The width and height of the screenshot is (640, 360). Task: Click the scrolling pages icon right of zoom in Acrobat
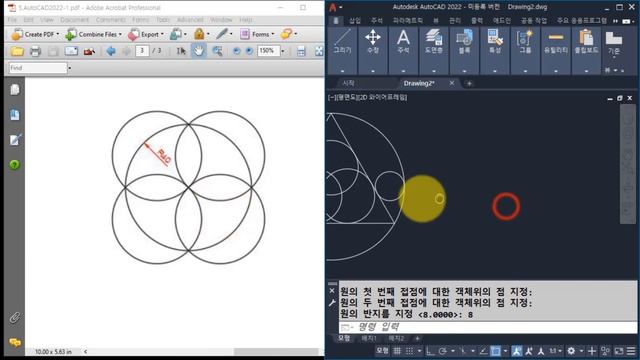click(x=301, y=51)
